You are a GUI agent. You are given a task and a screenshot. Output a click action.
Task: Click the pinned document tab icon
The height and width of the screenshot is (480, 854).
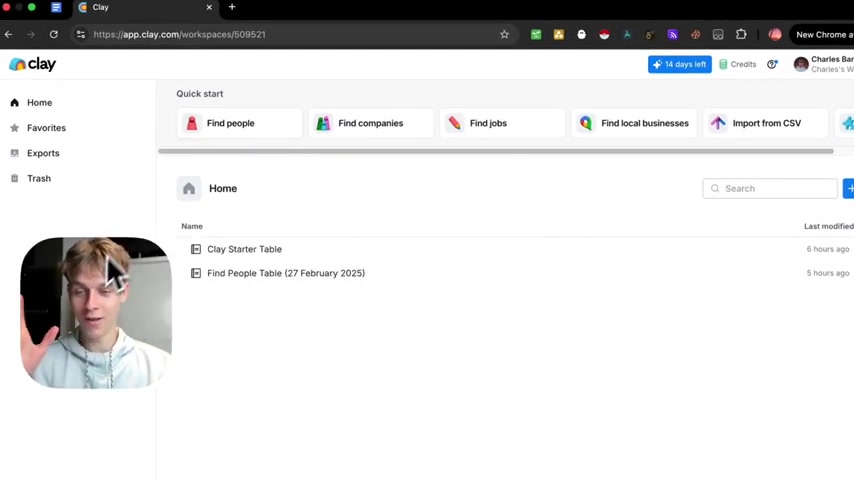(56, 7)
